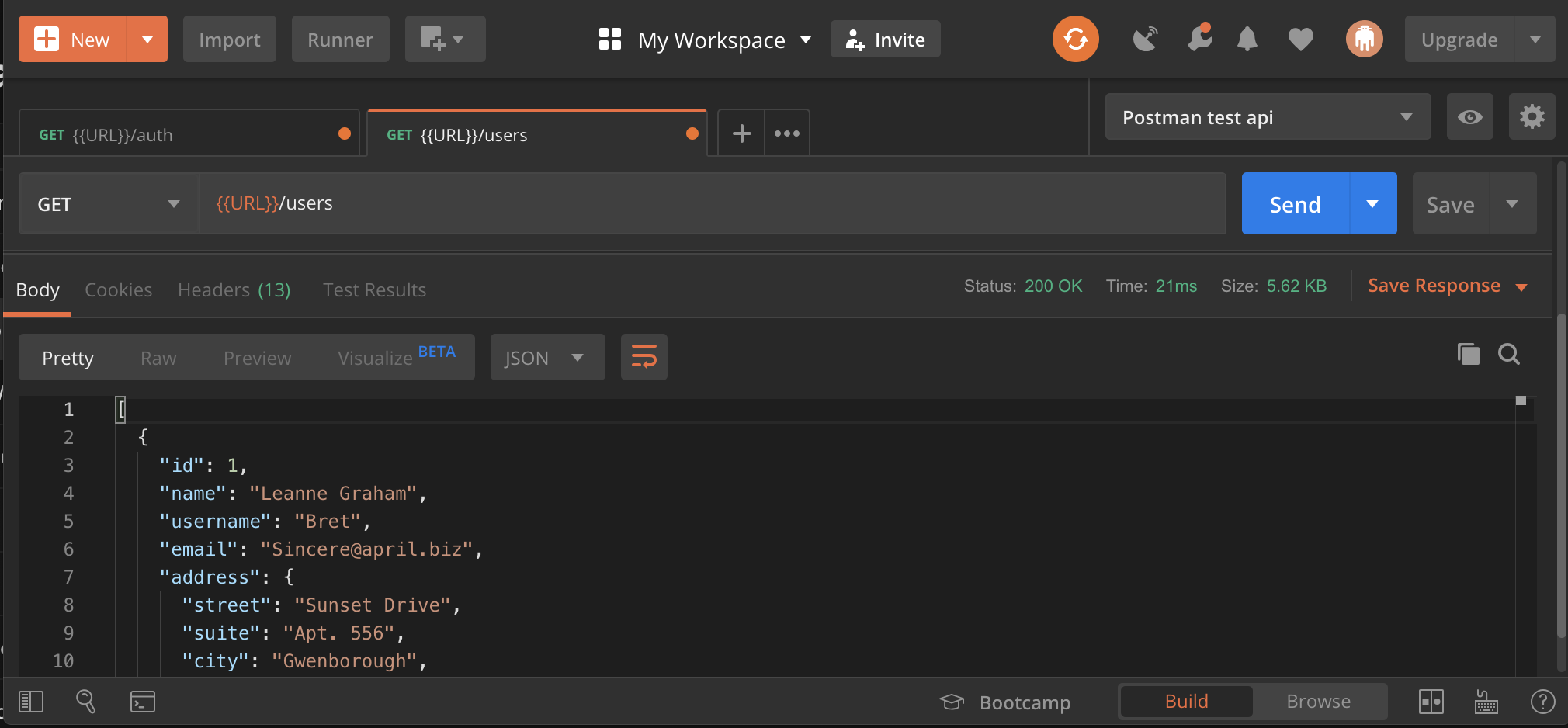Click line number 7 in the gutter
Viewport: 1568px width, 728px height.
pos(68,577)
